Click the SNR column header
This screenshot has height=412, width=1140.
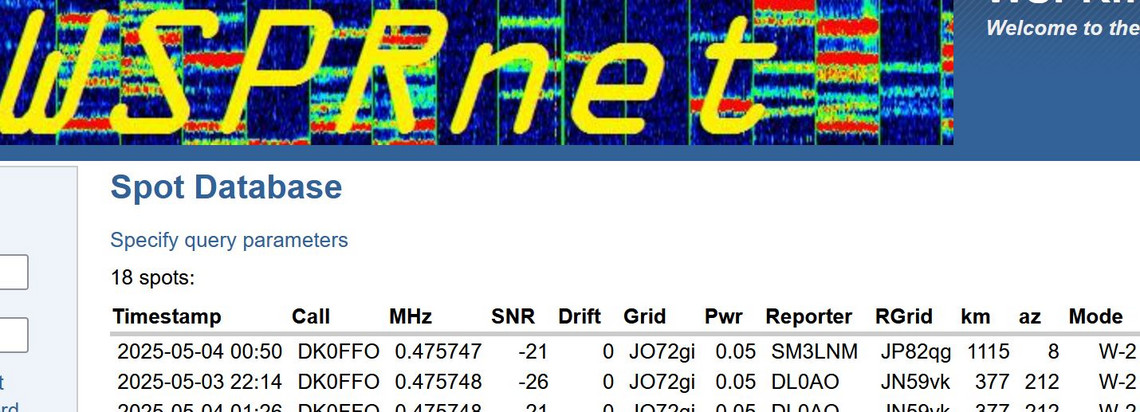pos(513,317)
